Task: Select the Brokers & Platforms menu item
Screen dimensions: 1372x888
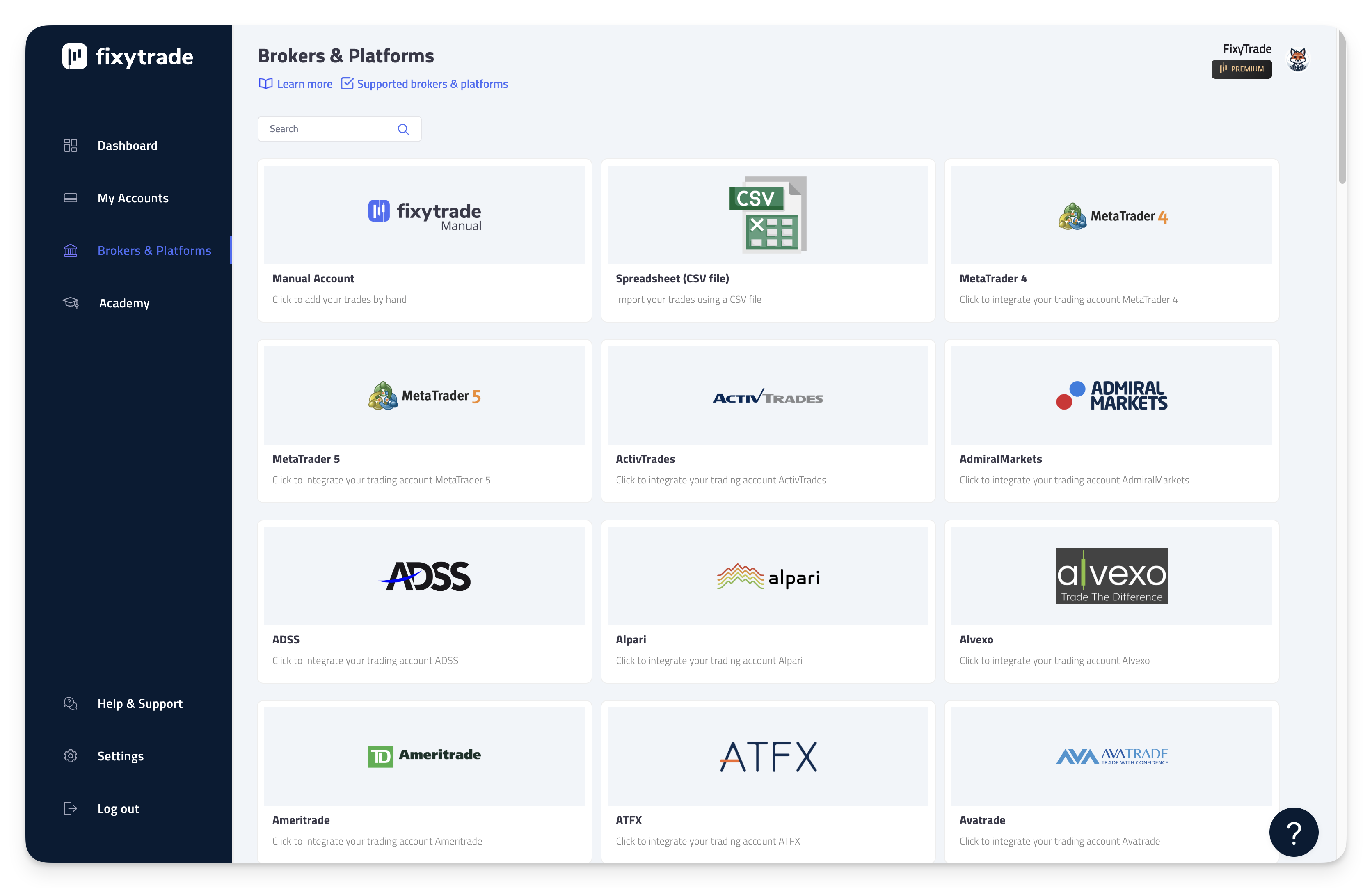Action: pos(154,251)
